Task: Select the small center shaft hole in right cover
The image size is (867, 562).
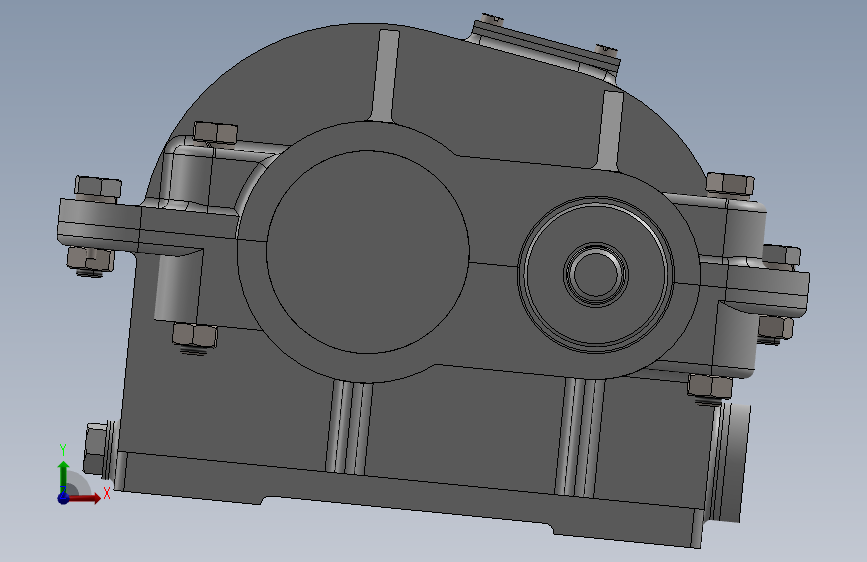Action: [596, 274]
